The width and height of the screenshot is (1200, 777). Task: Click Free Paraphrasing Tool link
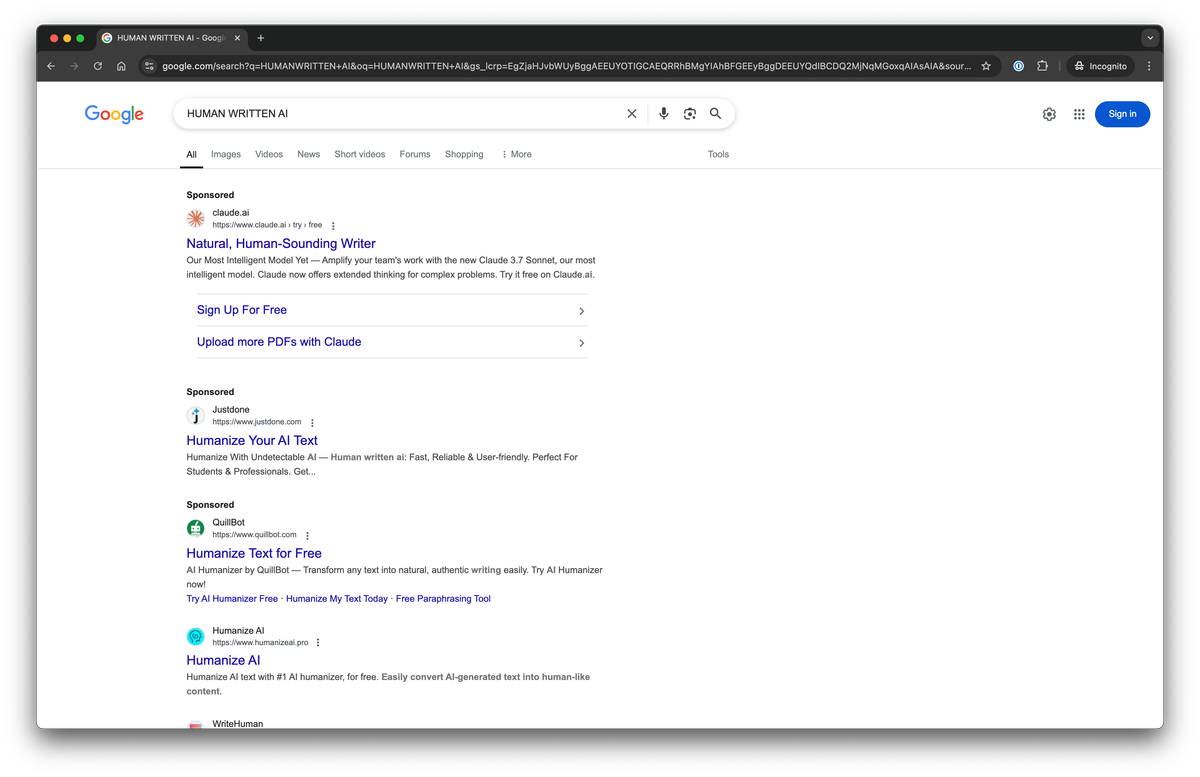(443, 599)
